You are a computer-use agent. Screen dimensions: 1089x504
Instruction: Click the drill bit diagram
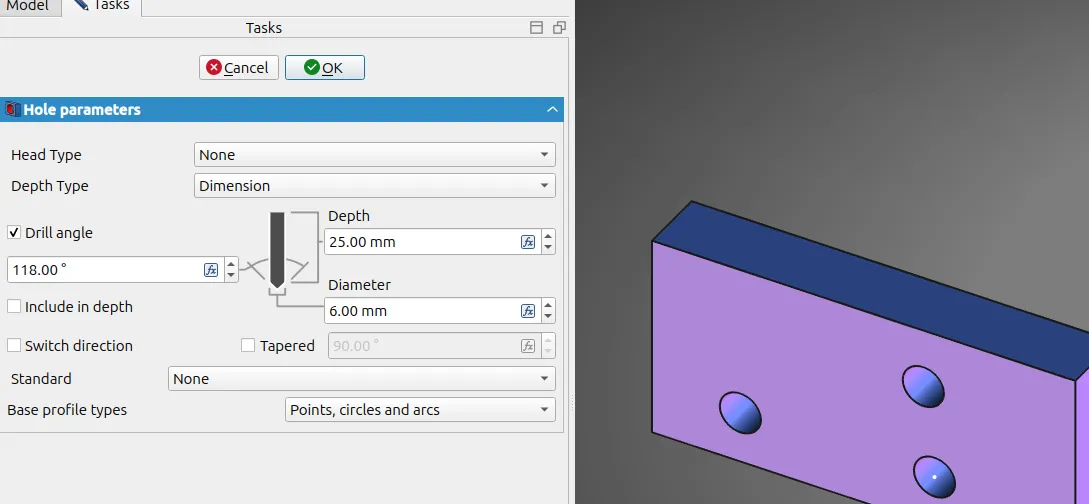tap(277, 250)
